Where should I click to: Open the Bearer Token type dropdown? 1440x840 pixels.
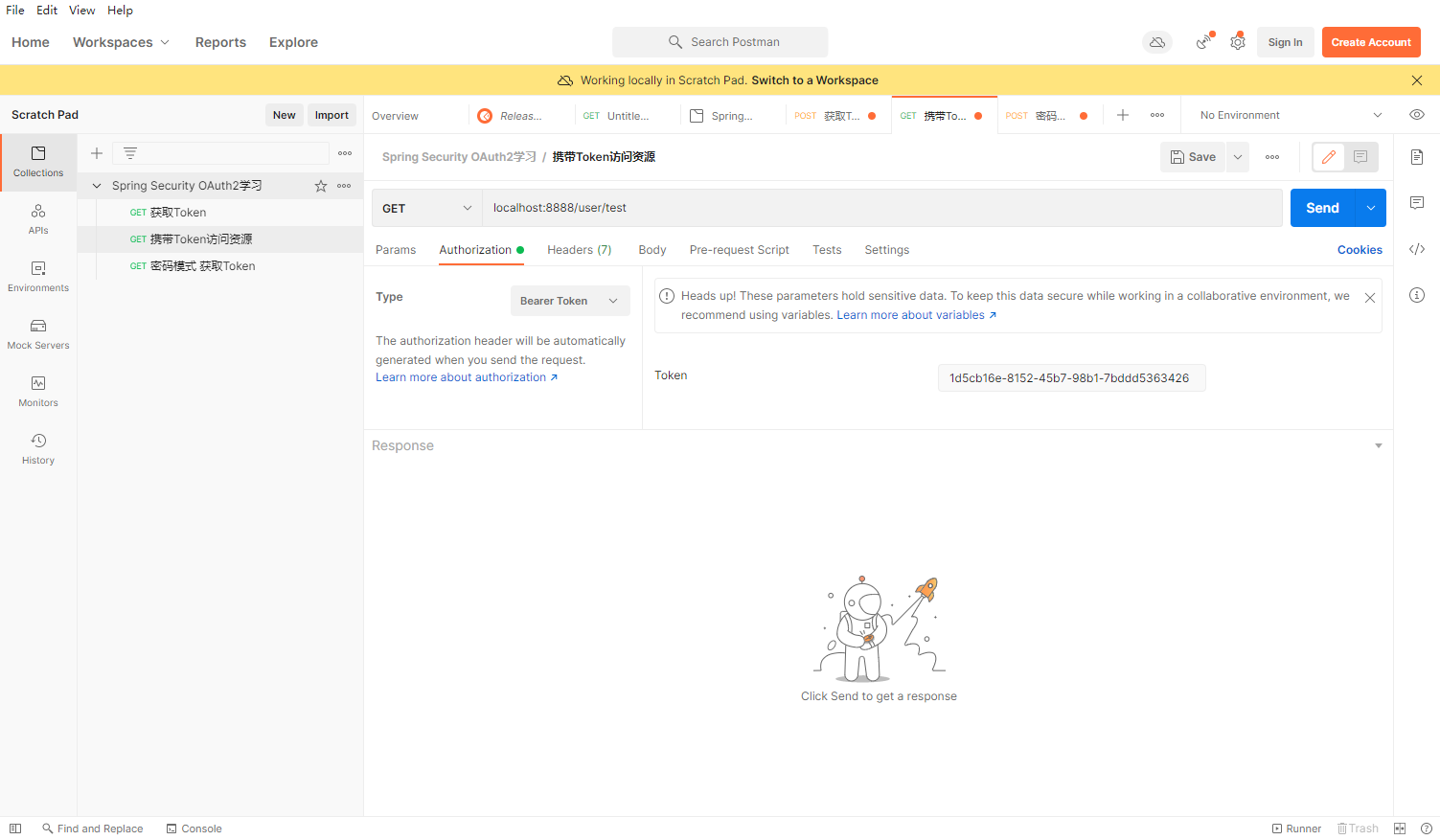570,301
